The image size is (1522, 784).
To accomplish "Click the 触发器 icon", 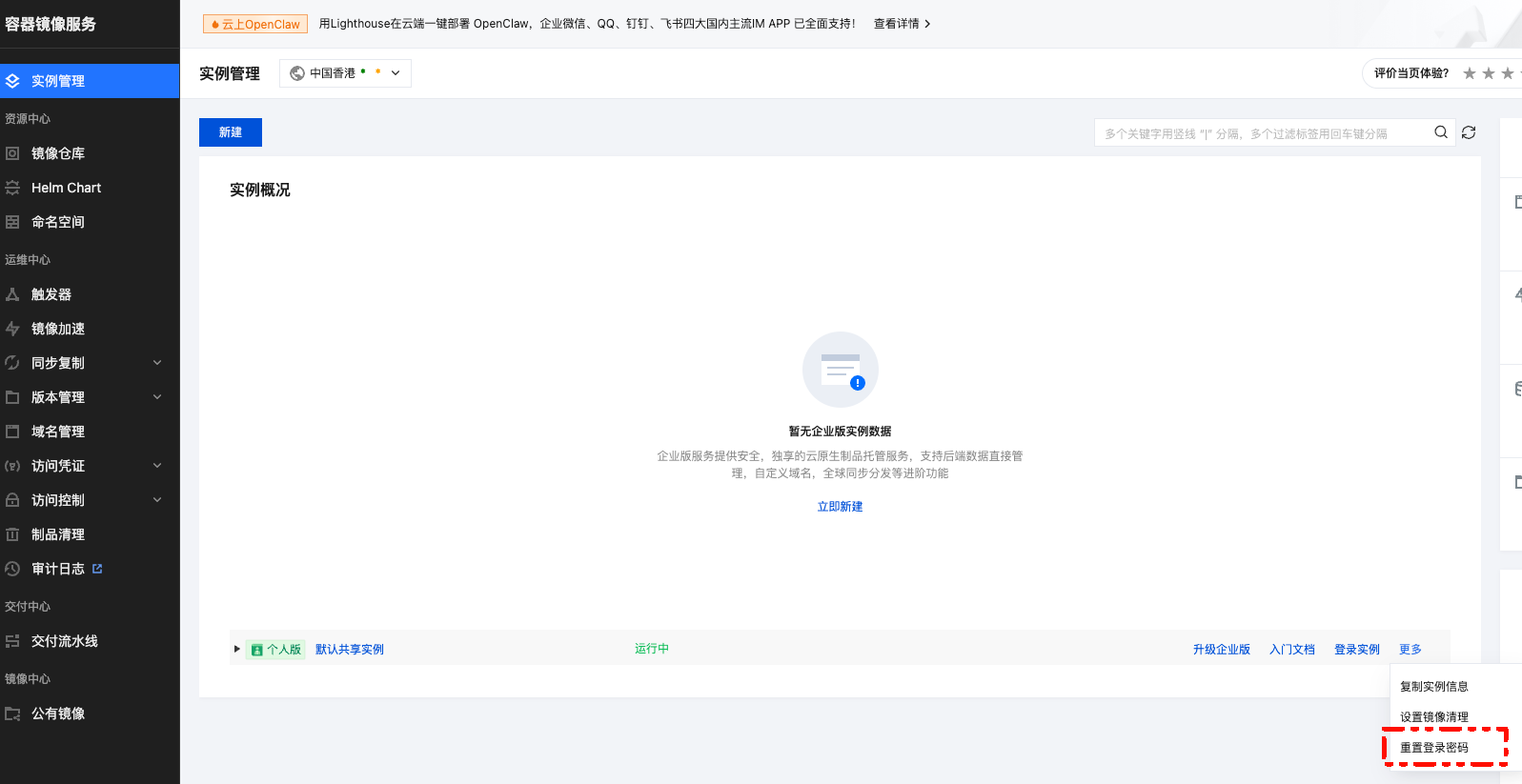I will pyautogui.click(x=12, y=294).
